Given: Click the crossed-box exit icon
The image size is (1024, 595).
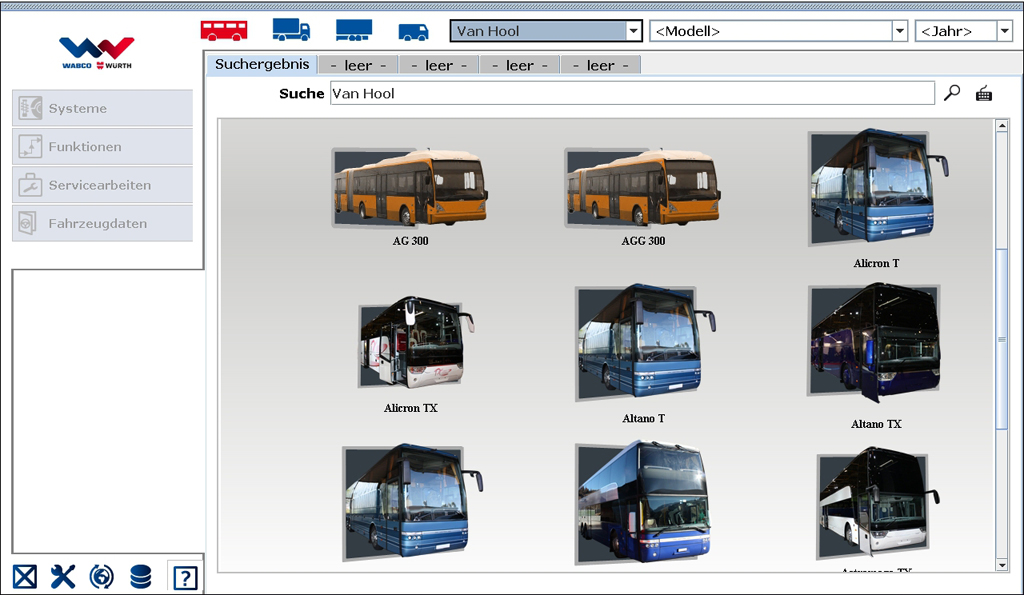Looking at the screenshot, I should click(25, 576).
